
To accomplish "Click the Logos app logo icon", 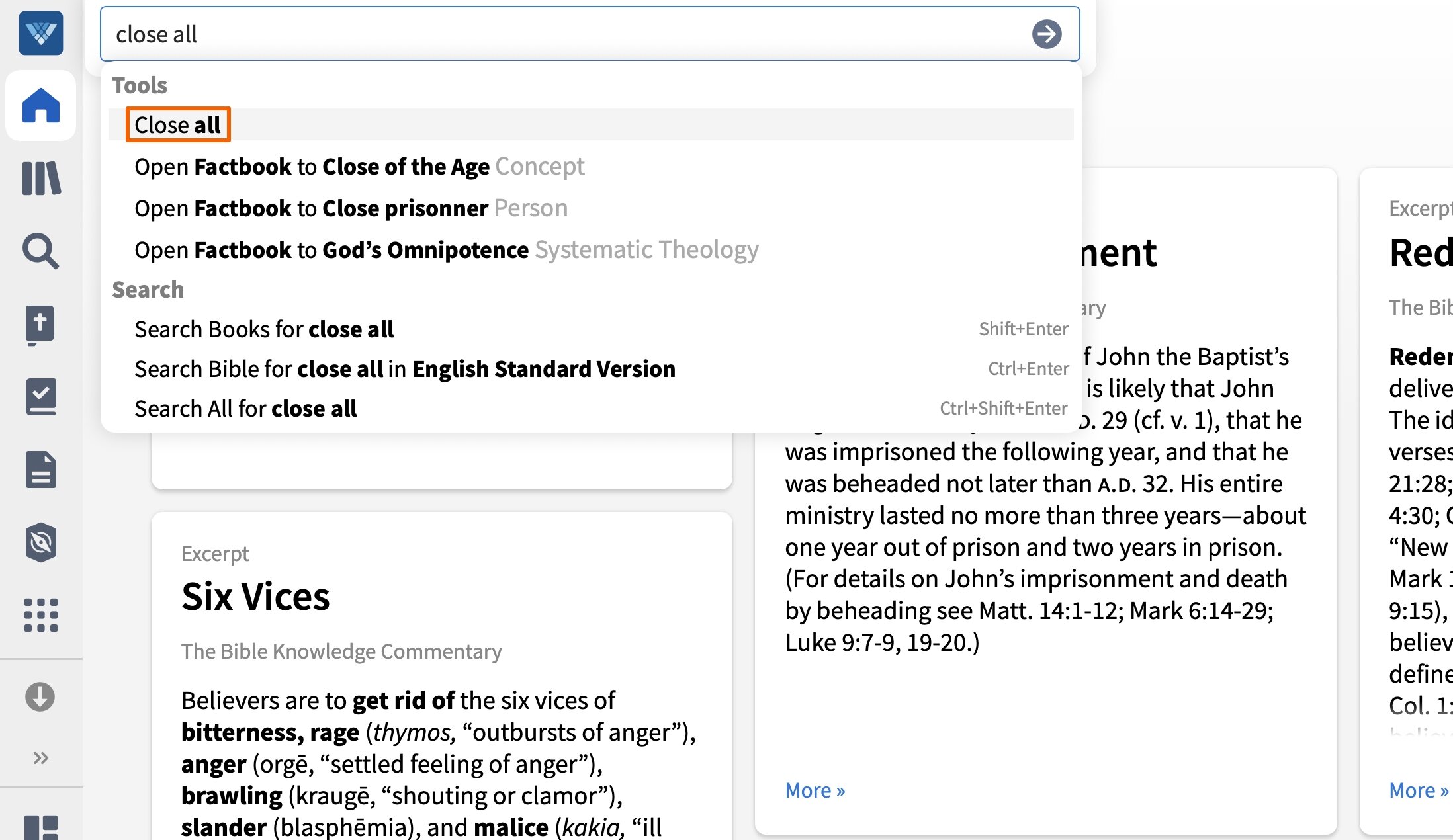I will pyautogui.click(x=41, y=33).
